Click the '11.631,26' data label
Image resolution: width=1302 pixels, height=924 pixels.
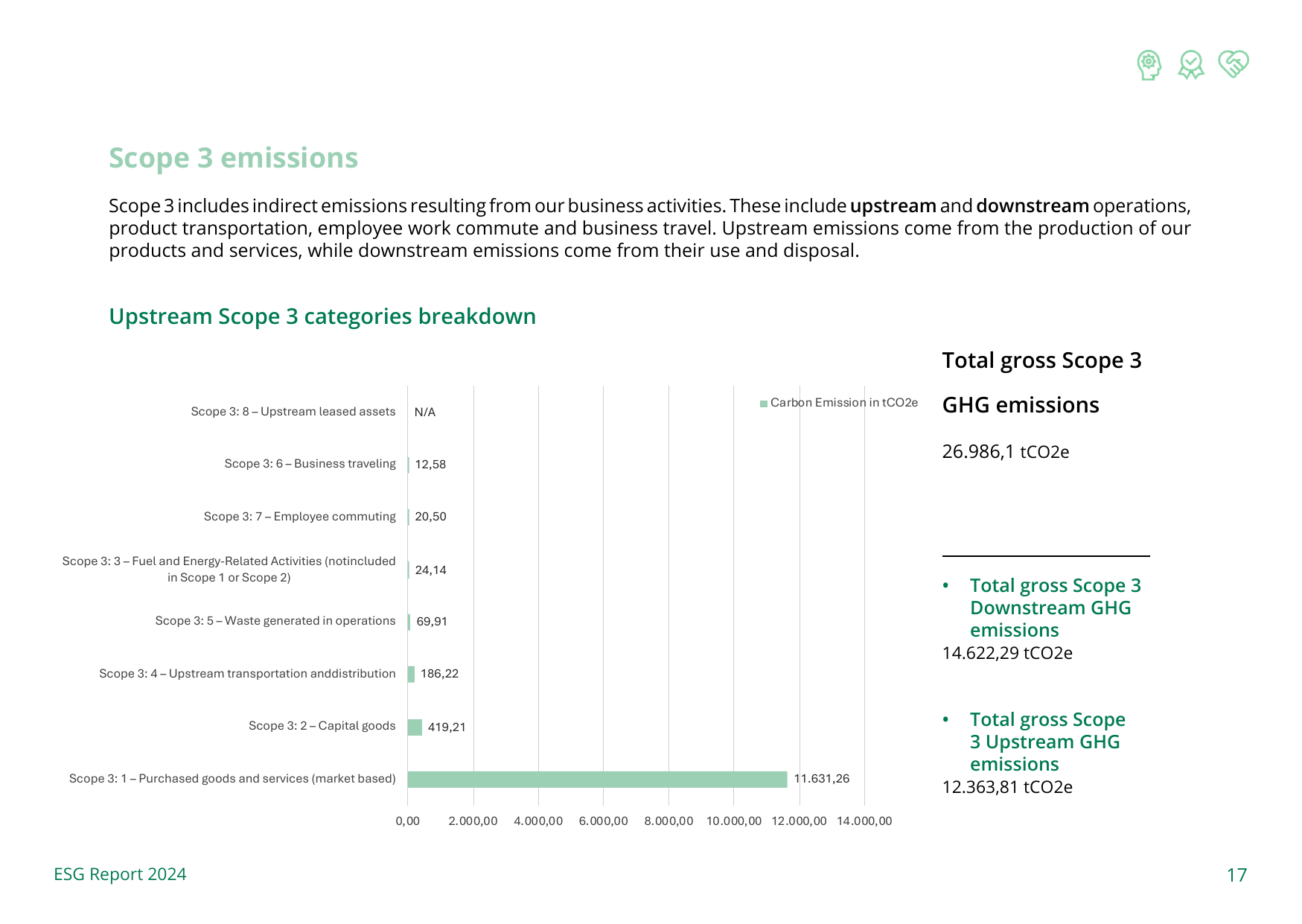point(821,779)
